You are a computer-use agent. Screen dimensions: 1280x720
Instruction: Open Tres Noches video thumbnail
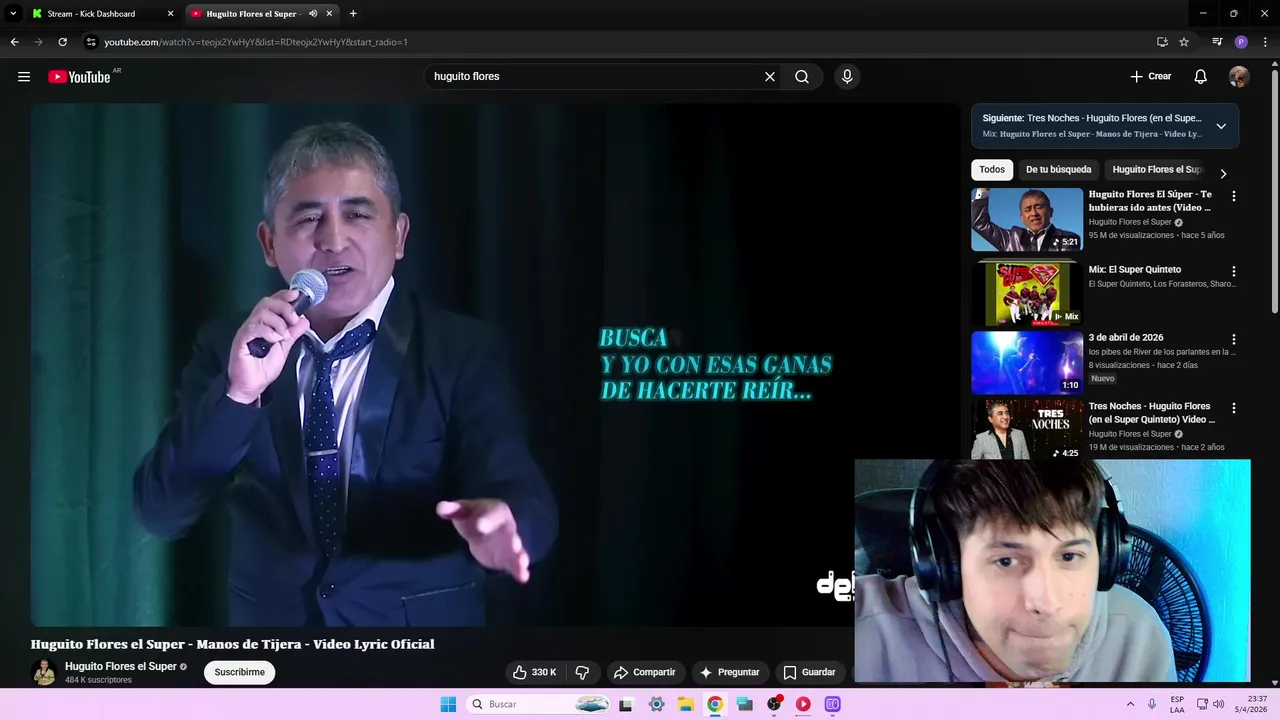point(1027,430)
